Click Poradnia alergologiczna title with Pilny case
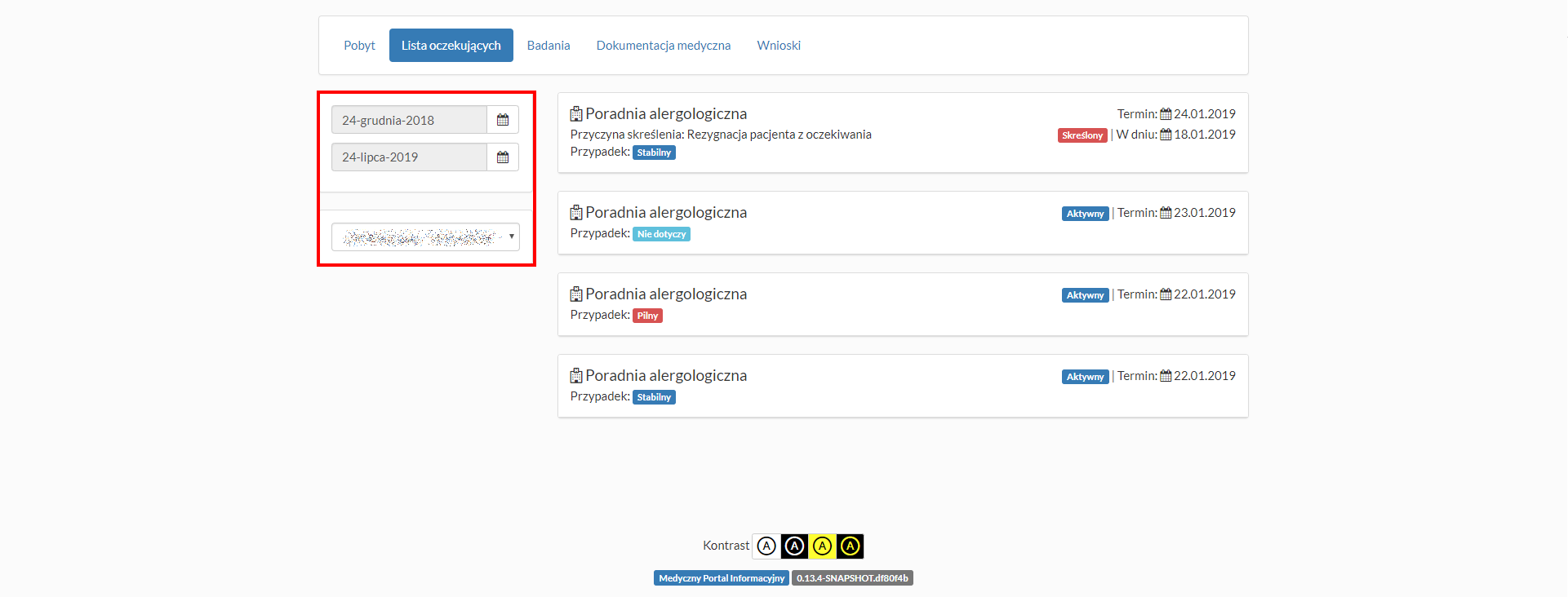Screen dimensions: 1568x597 (x=666, y=294)
